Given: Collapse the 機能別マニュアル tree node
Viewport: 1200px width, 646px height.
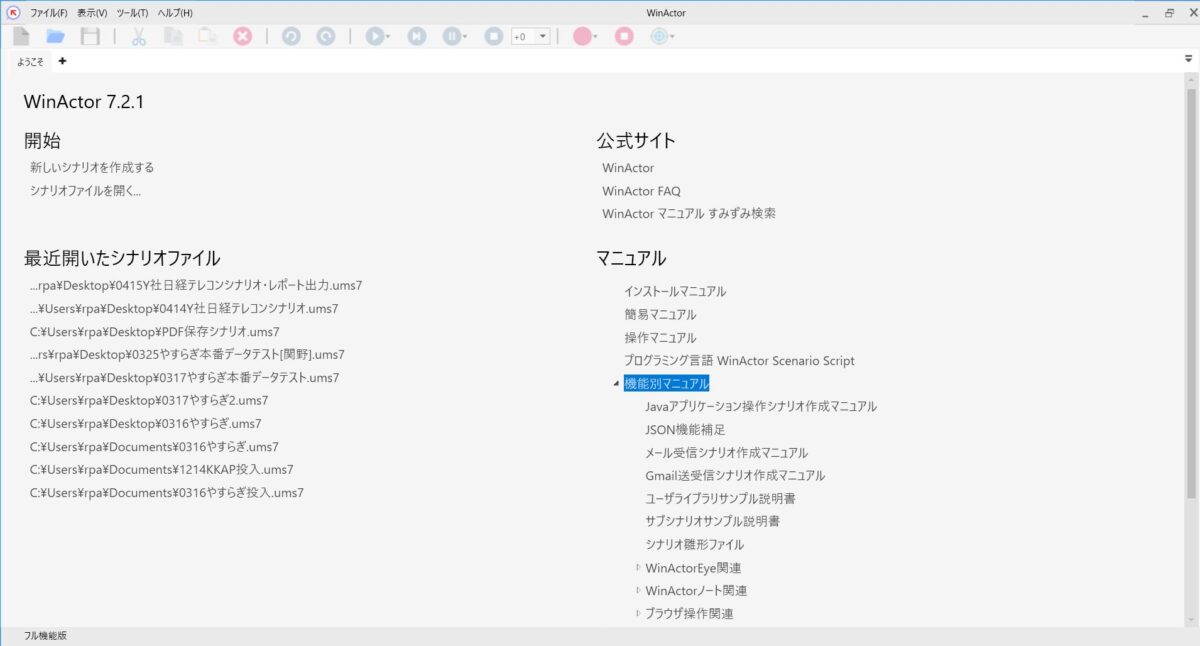Looking at the screenshot, I should click(x=616, y=384).
